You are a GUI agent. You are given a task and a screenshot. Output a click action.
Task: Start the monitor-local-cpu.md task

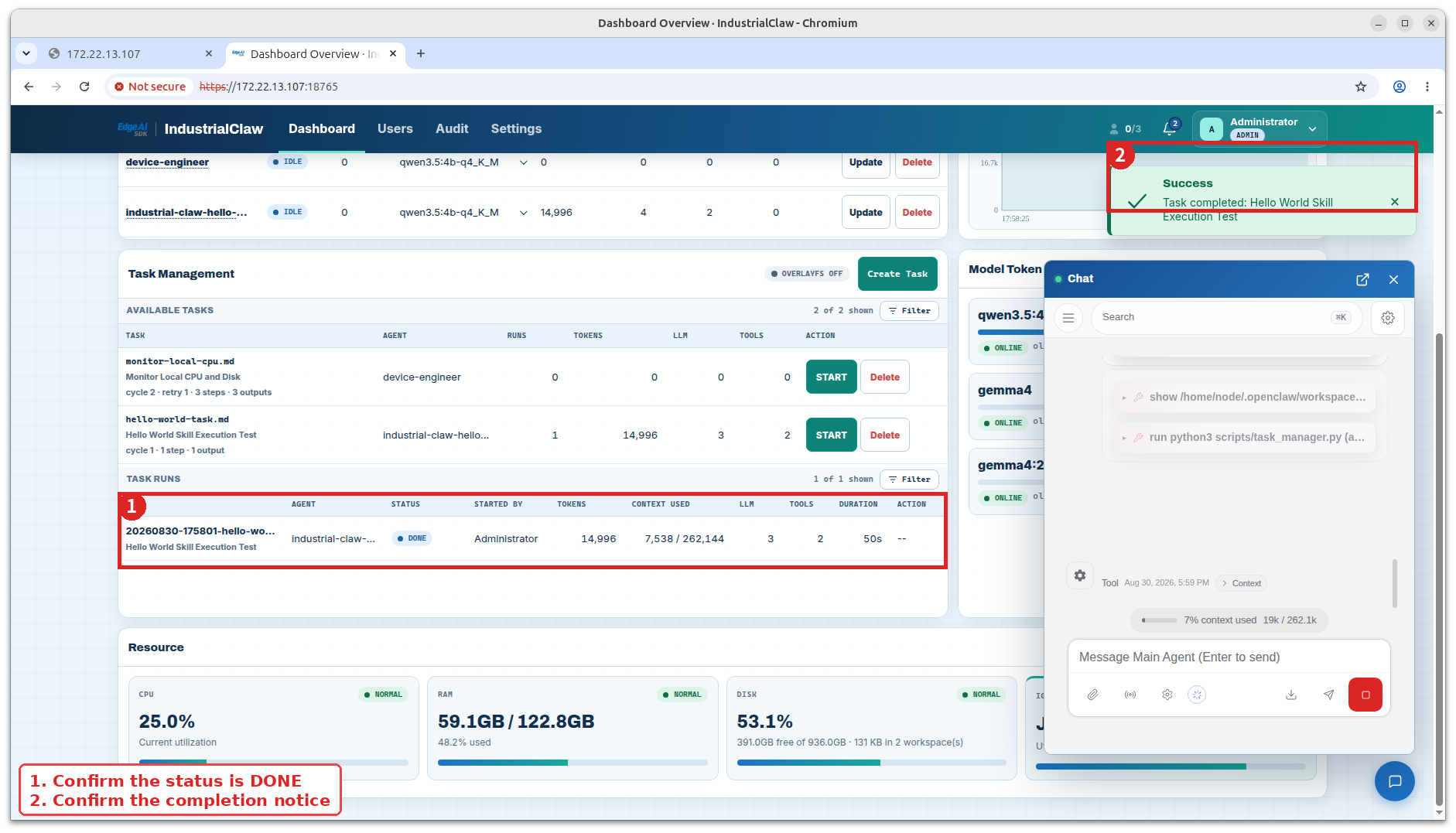pos(831,377)
